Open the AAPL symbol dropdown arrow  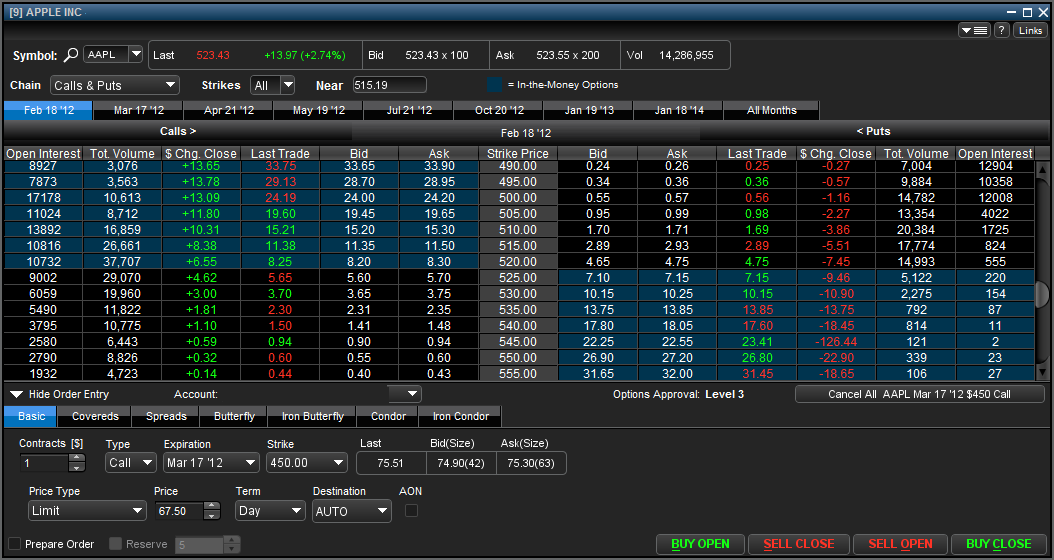tap(136, 54)
